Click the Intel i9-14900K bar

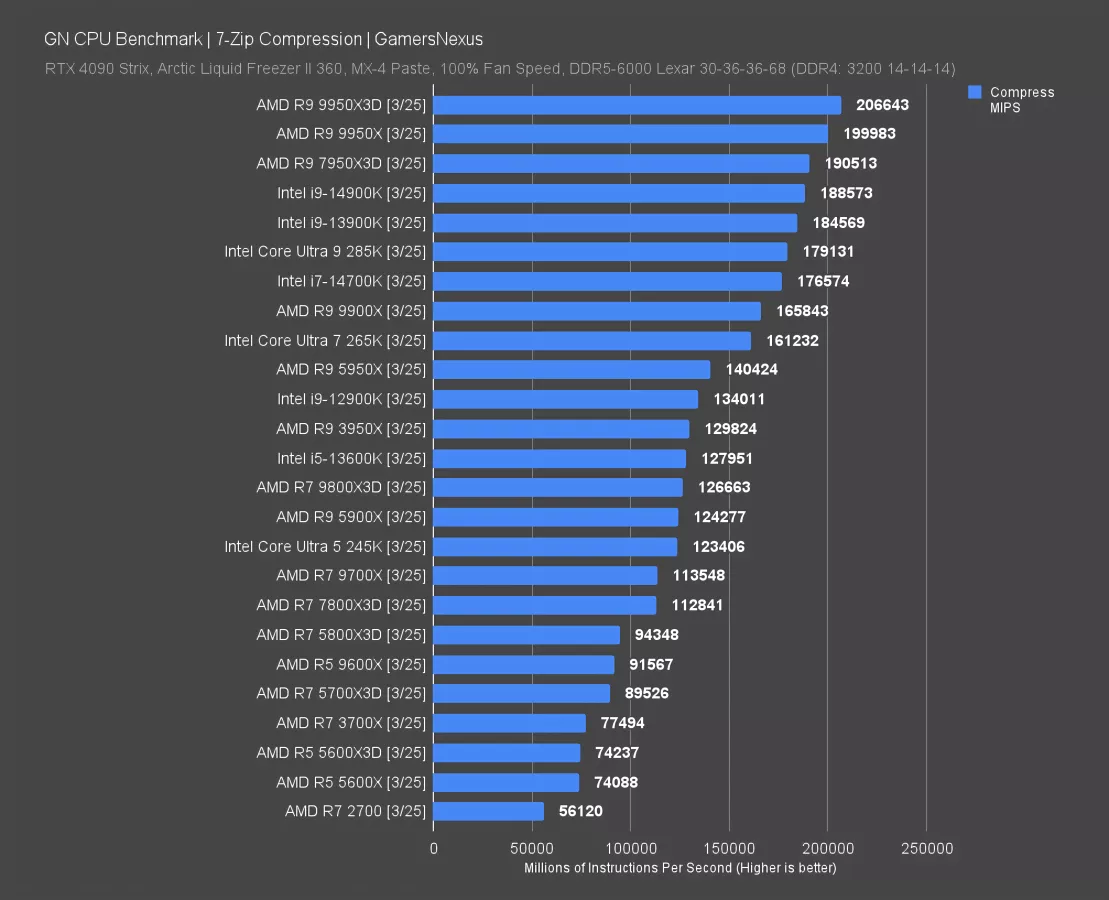pyautogui.click(x=619, y=193)
